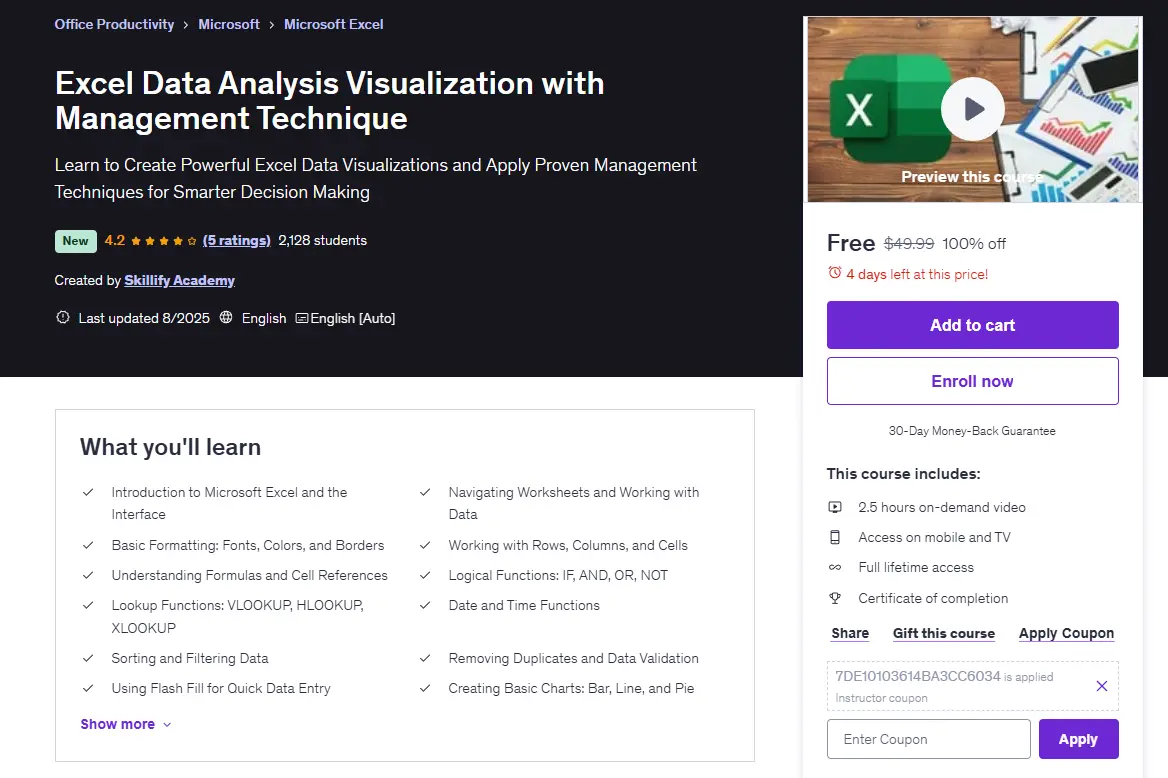Click 'Last updated 8/2025' text
This screenshot has width=1168, height=778.
tap(144, 318)
